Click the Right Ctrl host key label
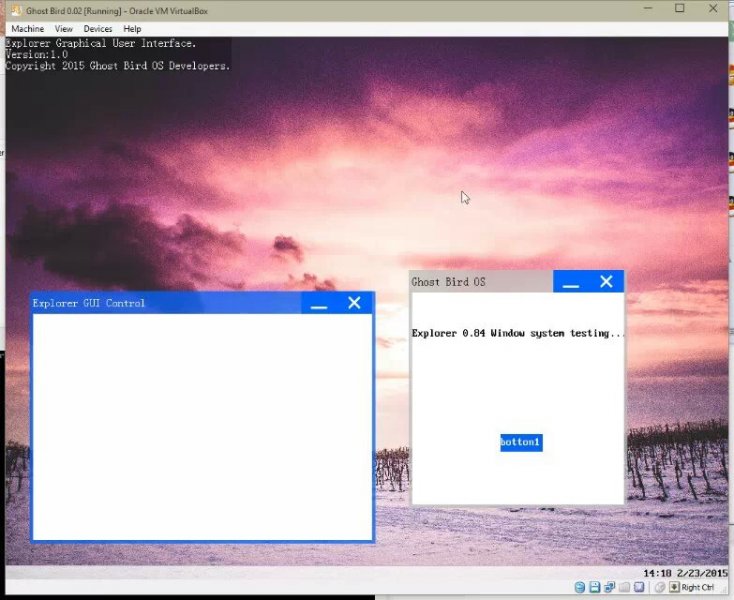Screen dimensions: 734x600 (698, 587)
